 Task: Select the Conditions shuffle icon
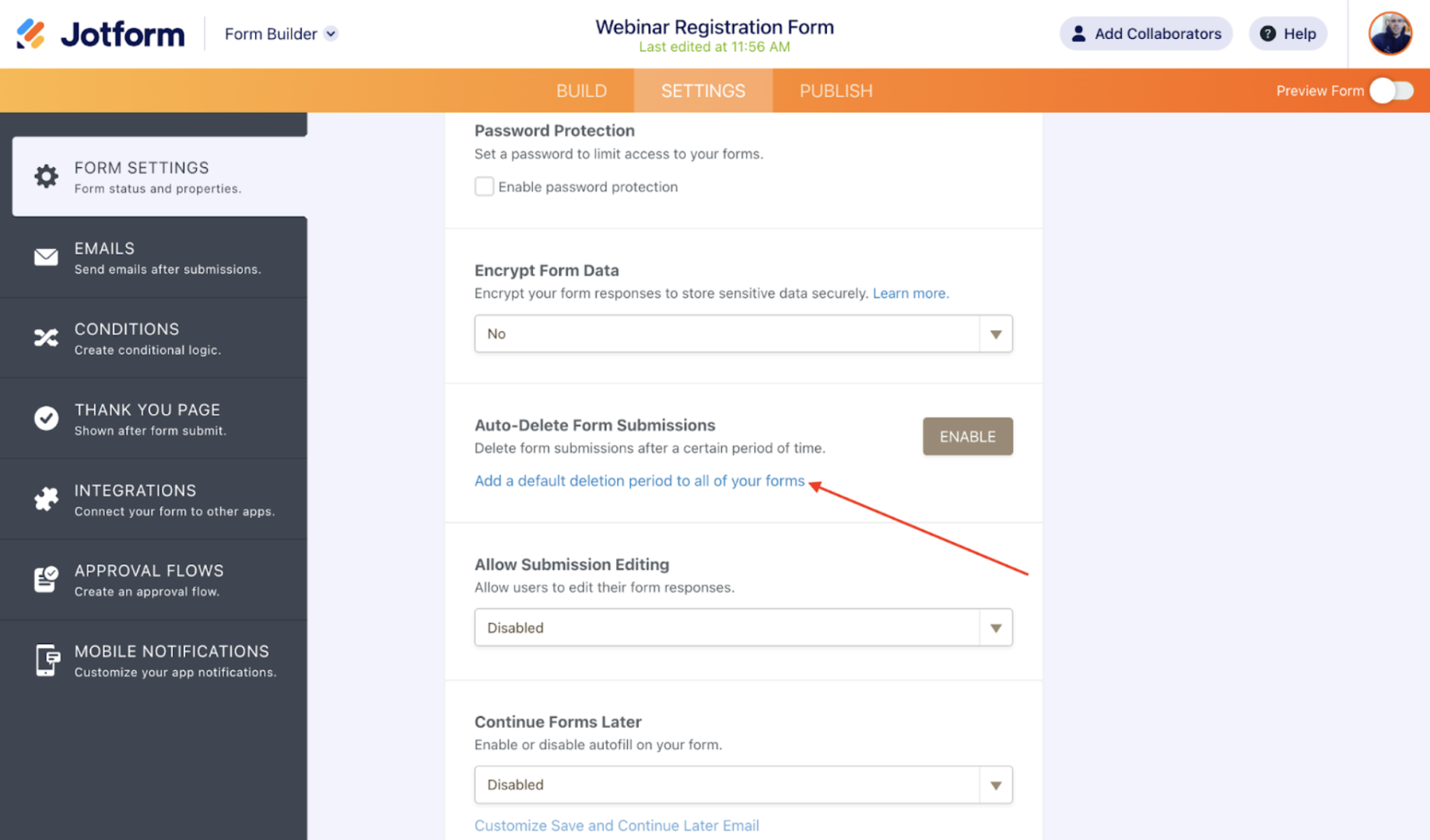click(x=46, y=338)
